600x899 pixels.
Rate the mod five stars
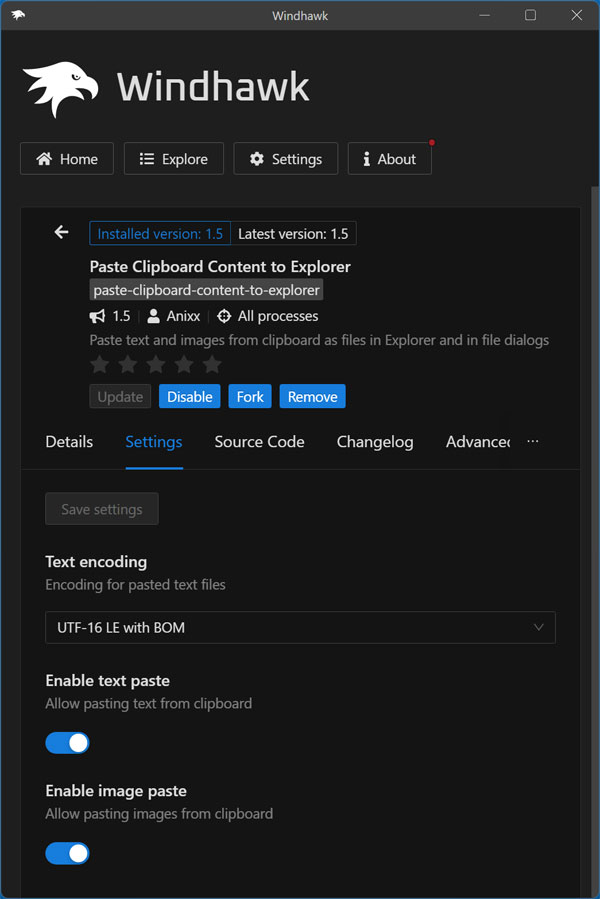(212, 363)
